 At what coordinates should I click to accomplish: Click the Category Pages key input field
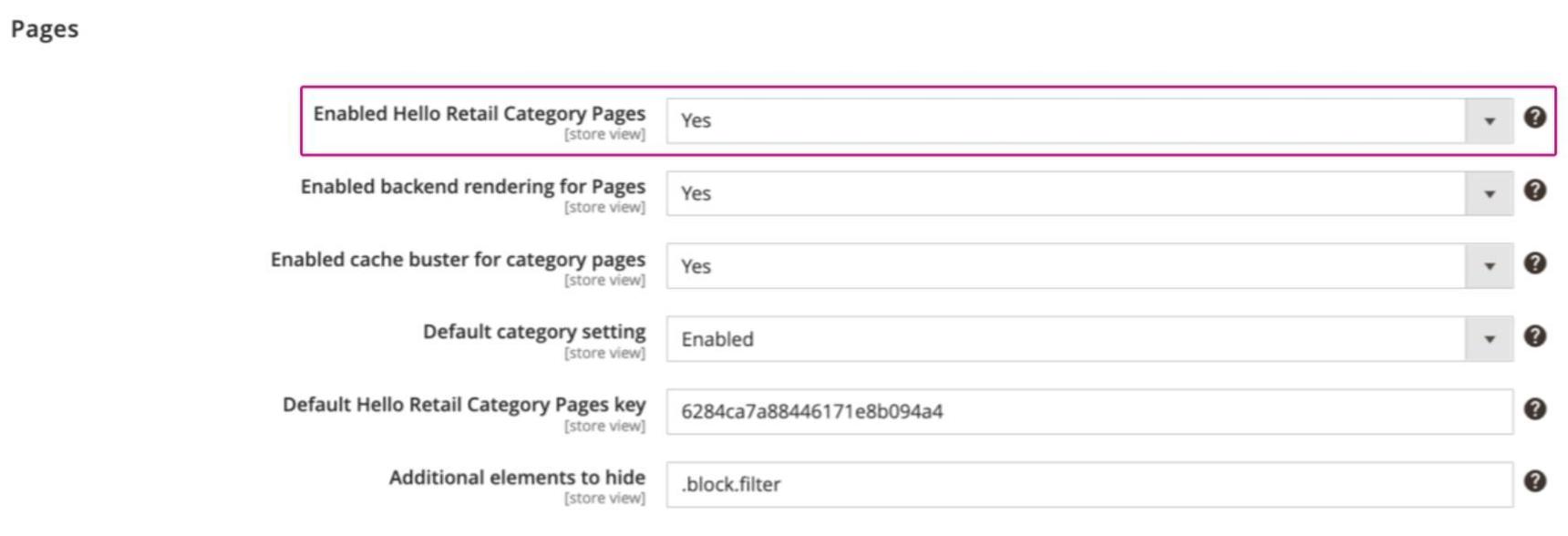[1089, 412]
